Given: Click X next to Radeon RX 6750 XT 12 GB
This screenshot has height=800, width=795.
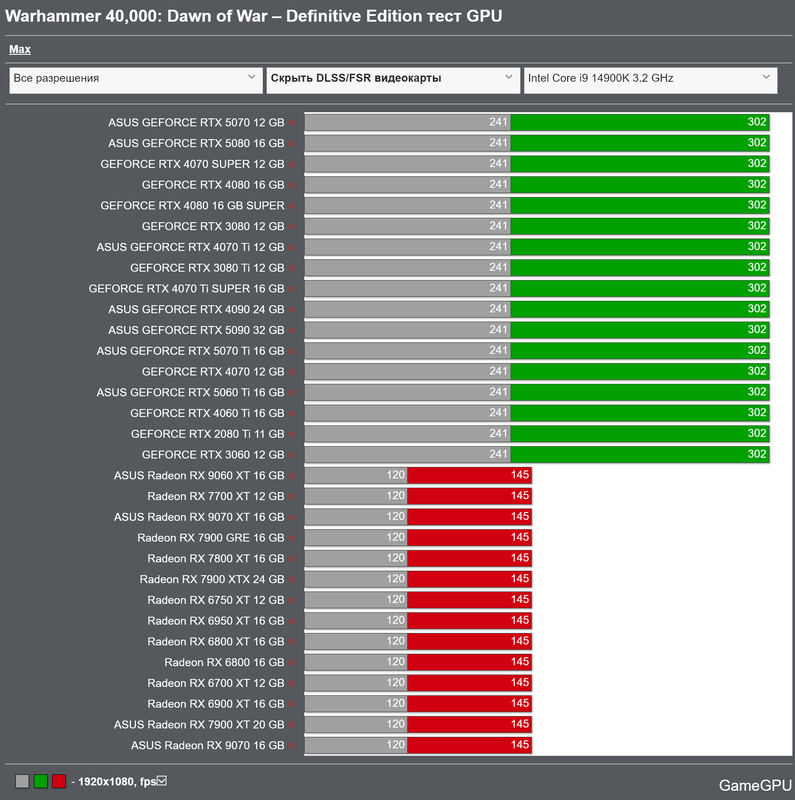Looking at the screenshot, I should coord(291,601).
